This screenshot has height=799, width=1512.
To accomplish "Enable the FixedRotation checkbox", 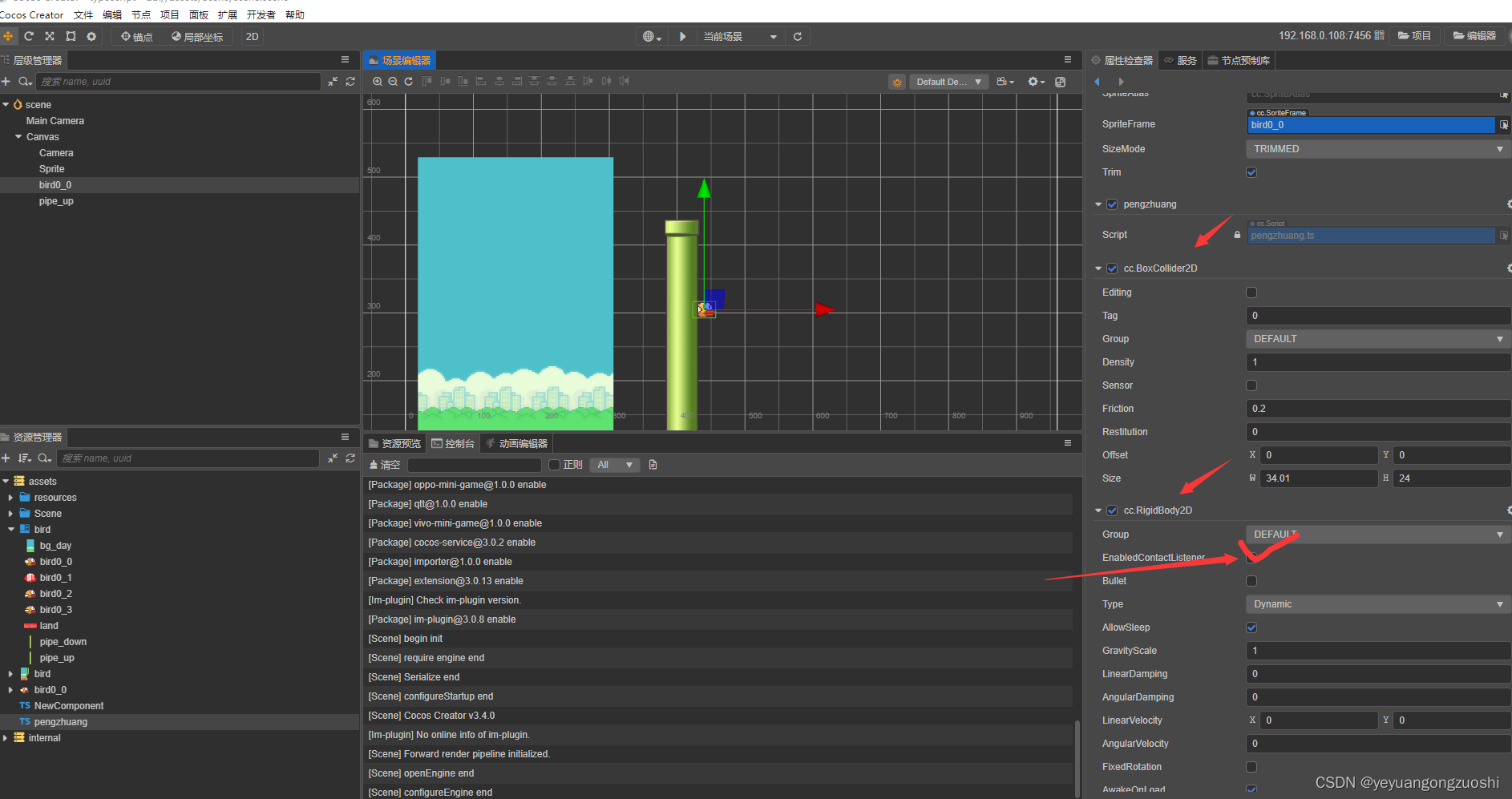I will coord(1251,767).
